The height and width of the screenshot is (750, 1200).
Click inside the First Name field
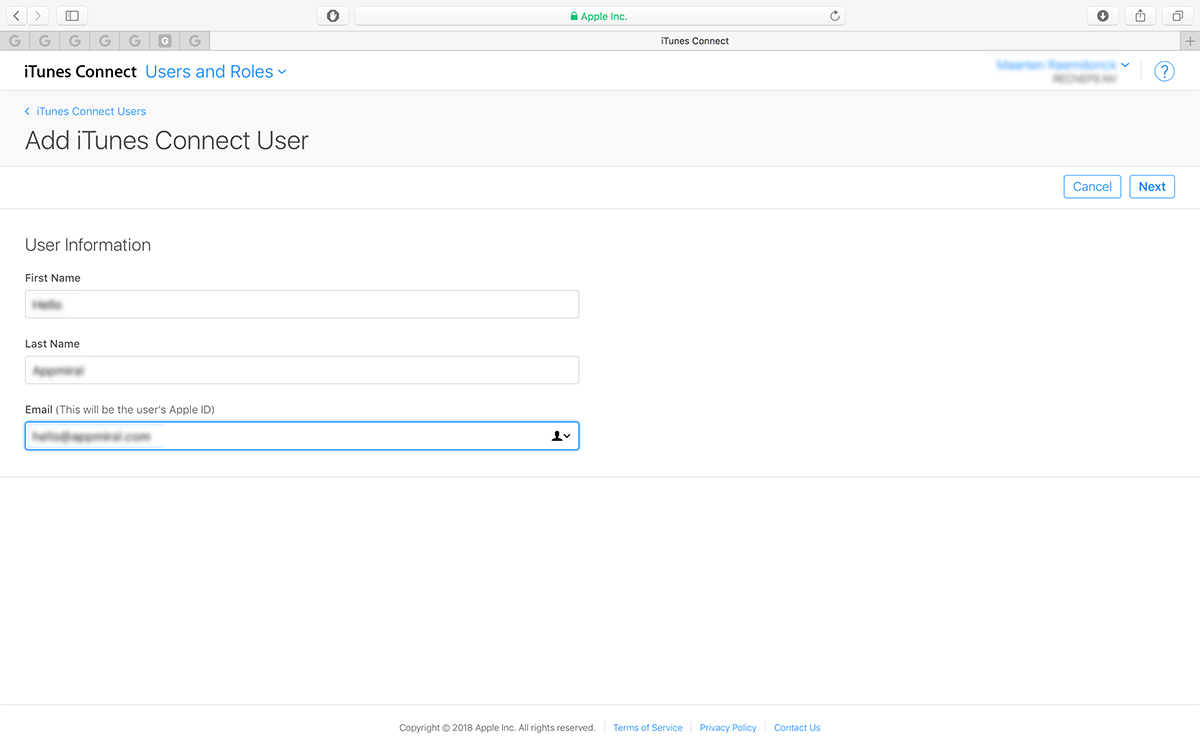click(300, 304)
